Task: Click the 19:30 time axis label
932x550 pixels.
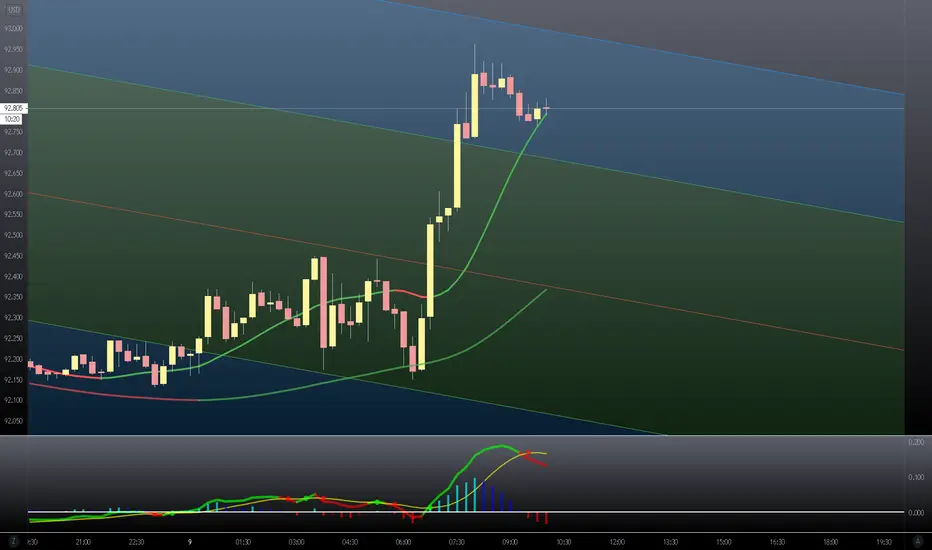Action: pos(884,542)
